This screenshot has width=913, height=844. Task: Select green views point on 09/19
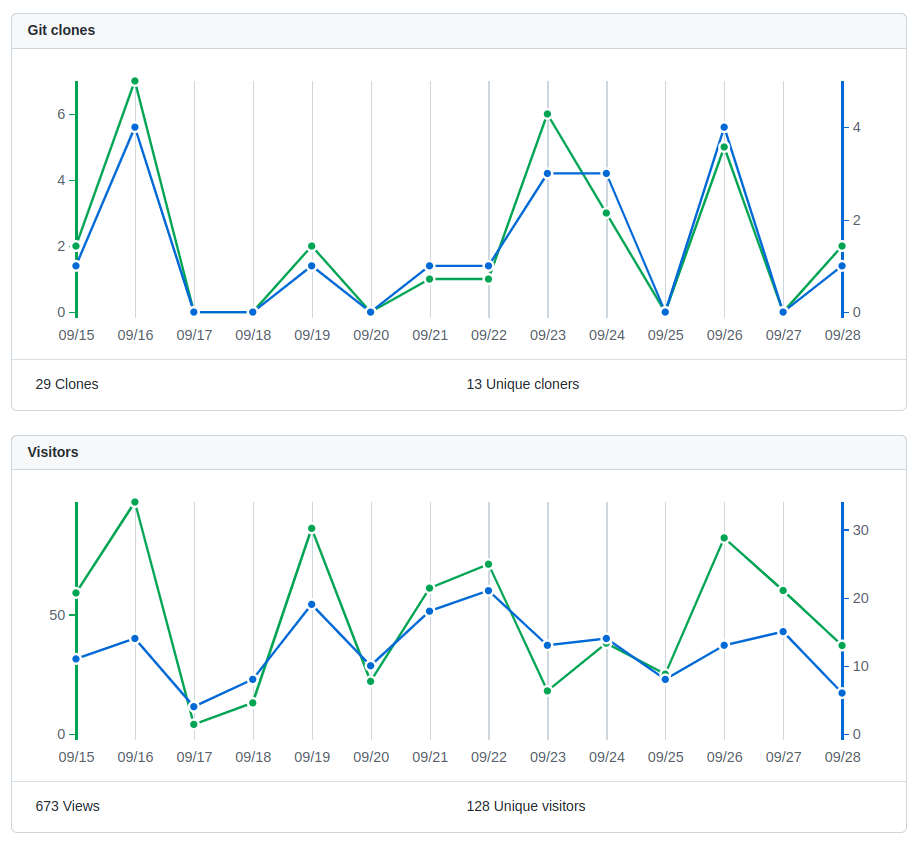pos(312,529)
